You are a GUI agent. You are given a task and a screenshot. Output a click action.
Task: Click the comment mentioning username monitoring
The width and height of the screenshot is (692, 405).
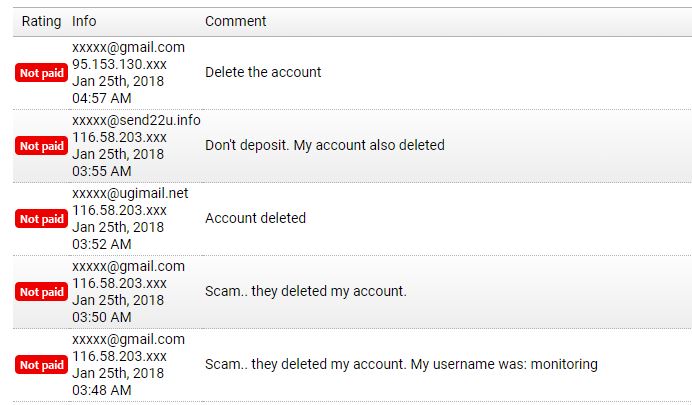click(x=401, y=364)
